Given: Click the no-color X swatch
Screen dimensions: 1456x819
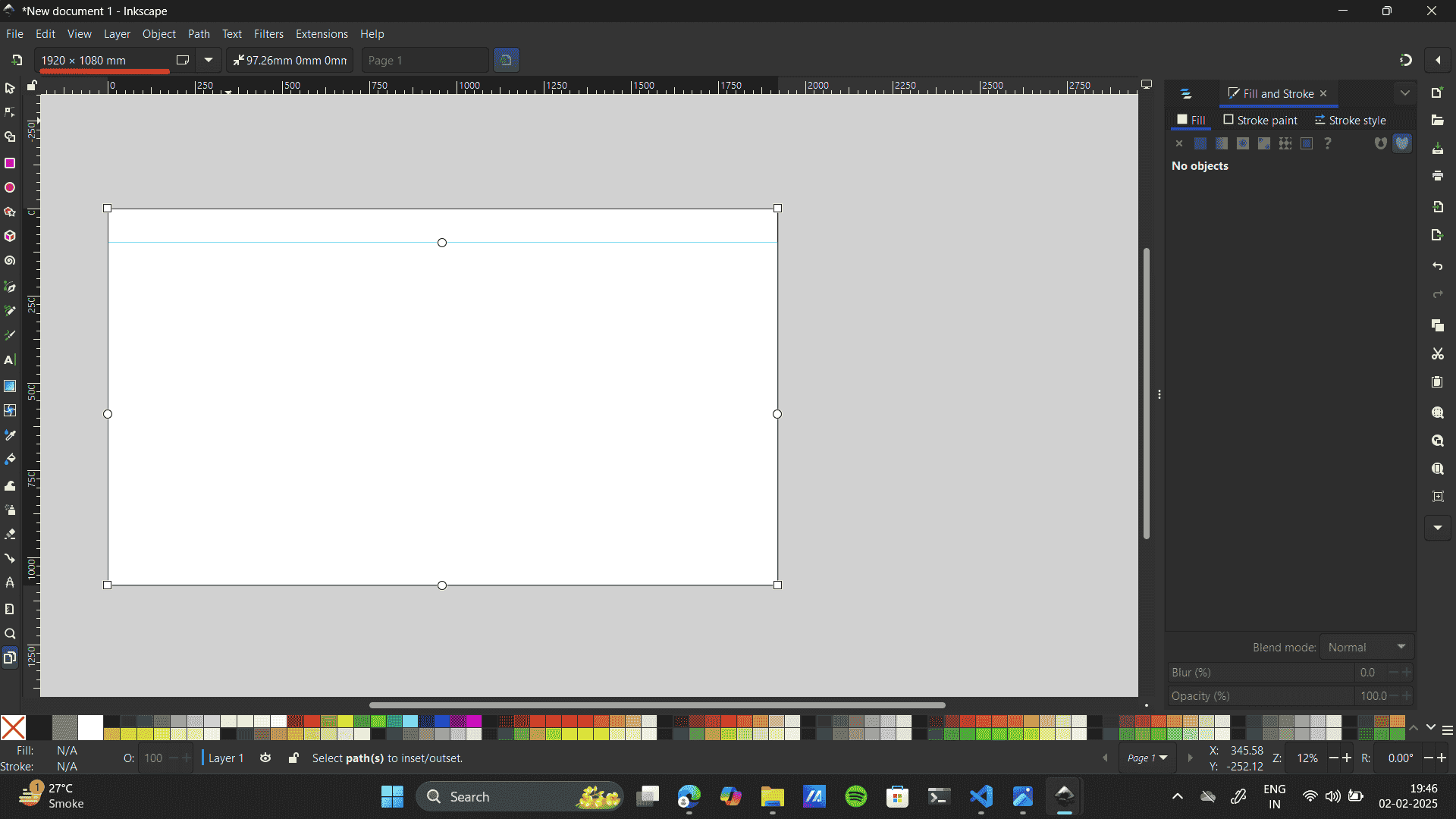Looking at the screenshot, I should pos(13,727).
